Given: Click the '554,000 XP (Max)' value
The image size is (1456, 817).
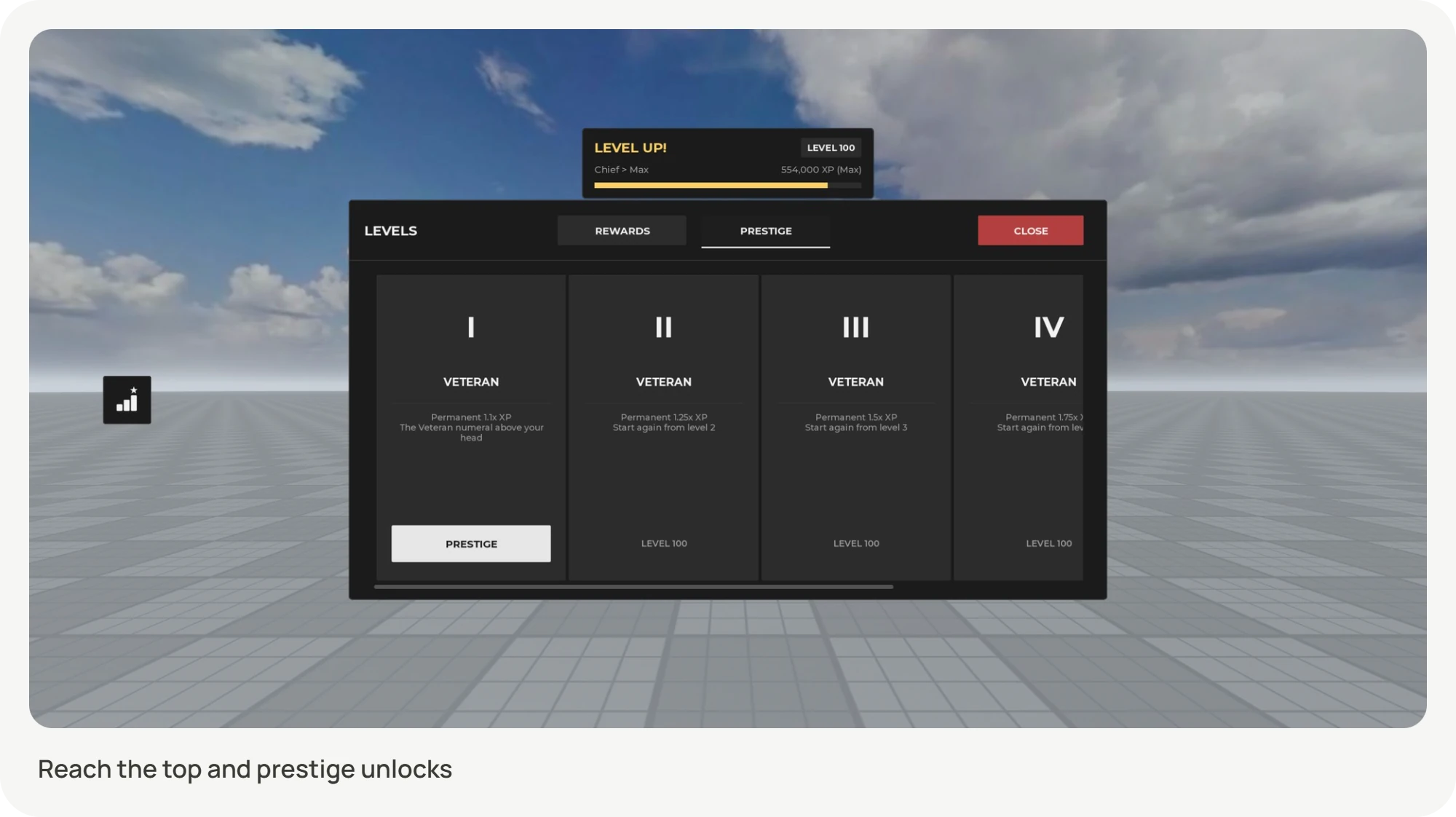Looking at the screenshot, I should [x=821, y=170].
